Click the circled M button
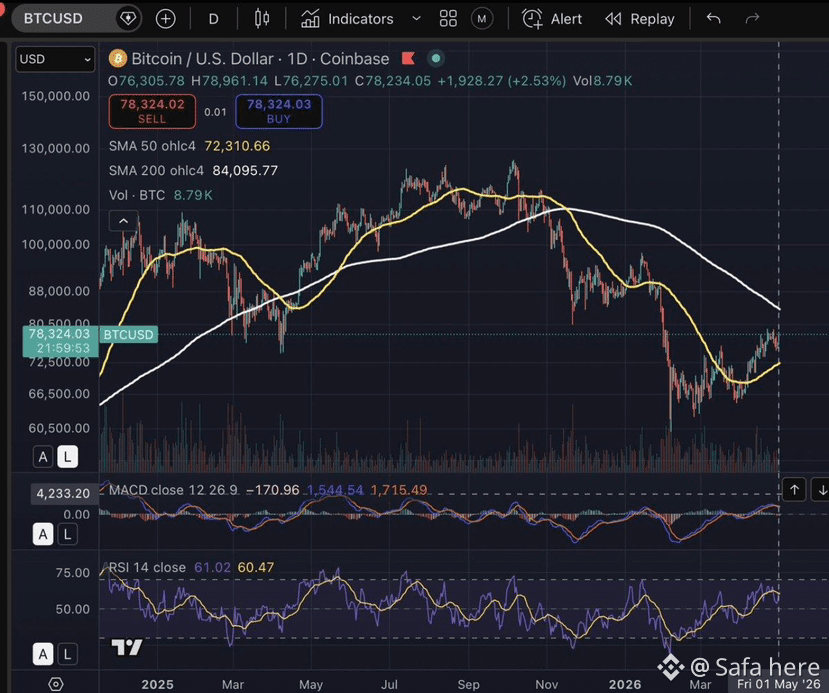Screen dimensions: 829x693 (x=482, y=20)
